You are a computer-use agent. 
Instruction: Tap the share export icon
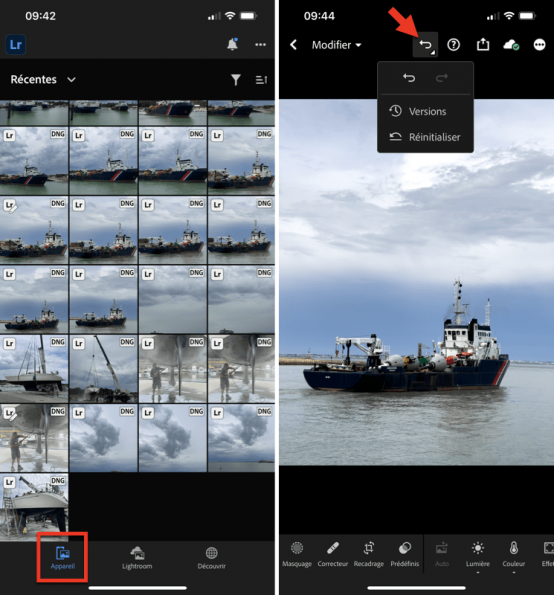click(x=483, y=44)
